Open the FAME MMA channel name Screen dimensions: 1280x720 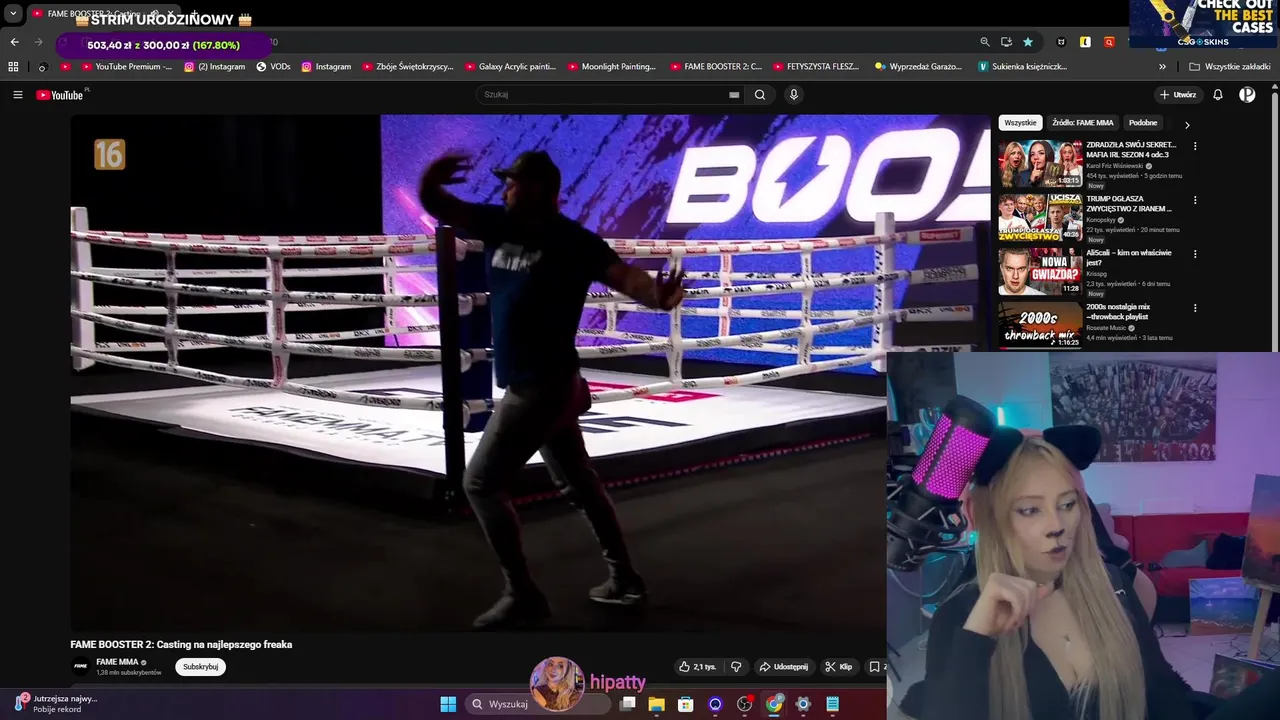pos(117,662)
